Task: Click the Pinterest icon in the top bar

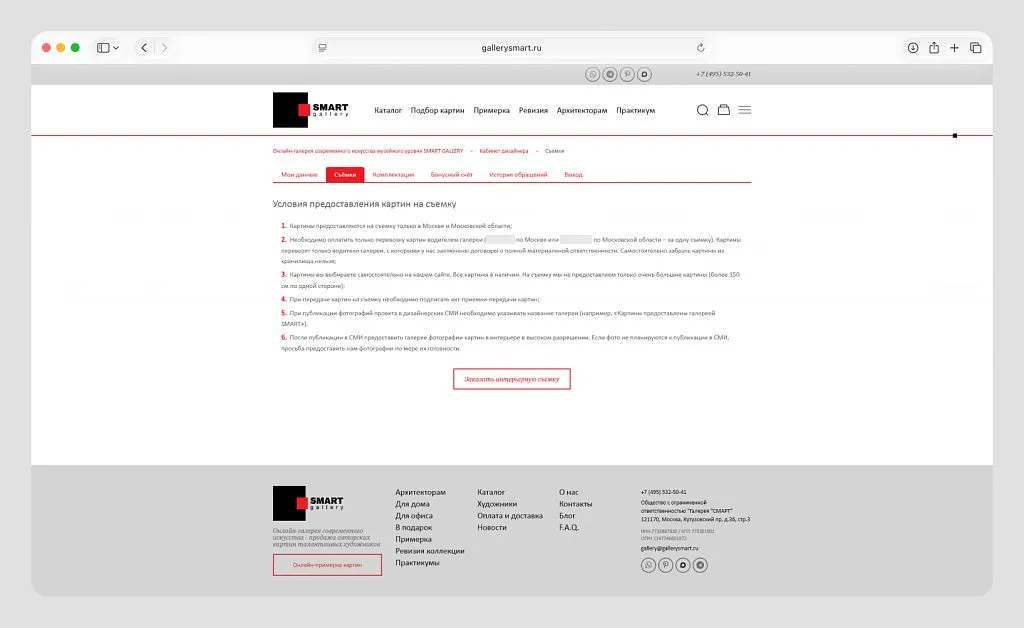Action: click(x=627, y=74)
